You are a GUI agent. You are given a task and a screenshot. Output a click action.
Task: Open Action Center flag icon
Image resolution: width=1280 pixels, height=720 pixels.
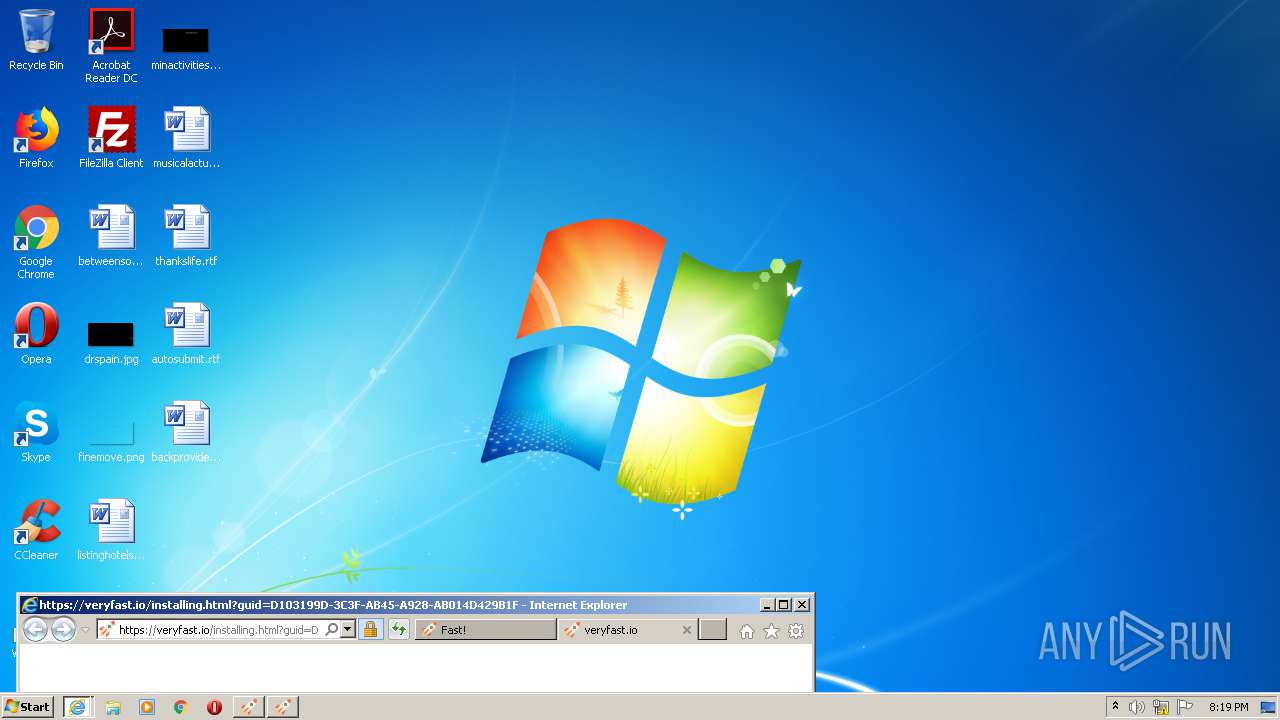(1185, 707)
